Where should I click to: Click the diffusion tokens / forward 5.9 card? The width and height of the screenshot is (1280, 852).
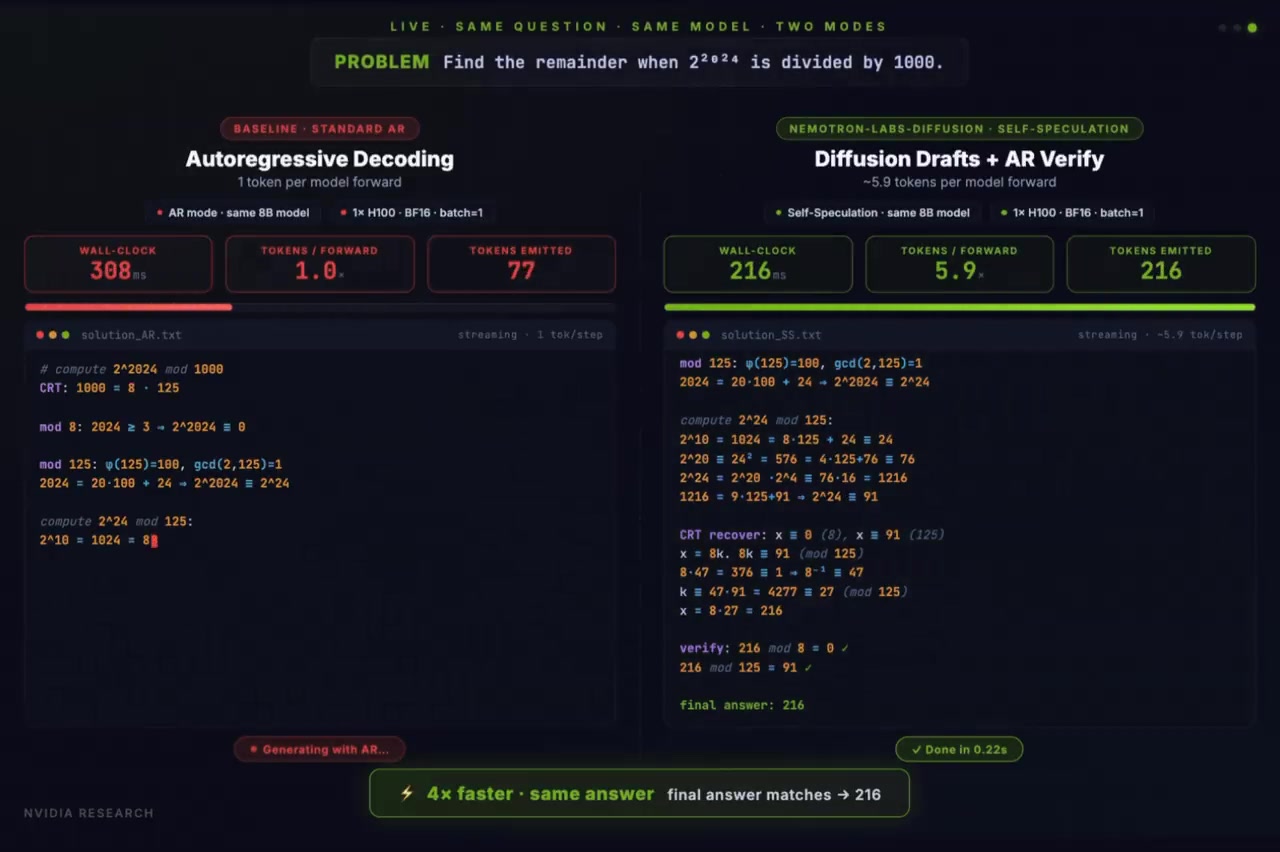tap(959, 264)
